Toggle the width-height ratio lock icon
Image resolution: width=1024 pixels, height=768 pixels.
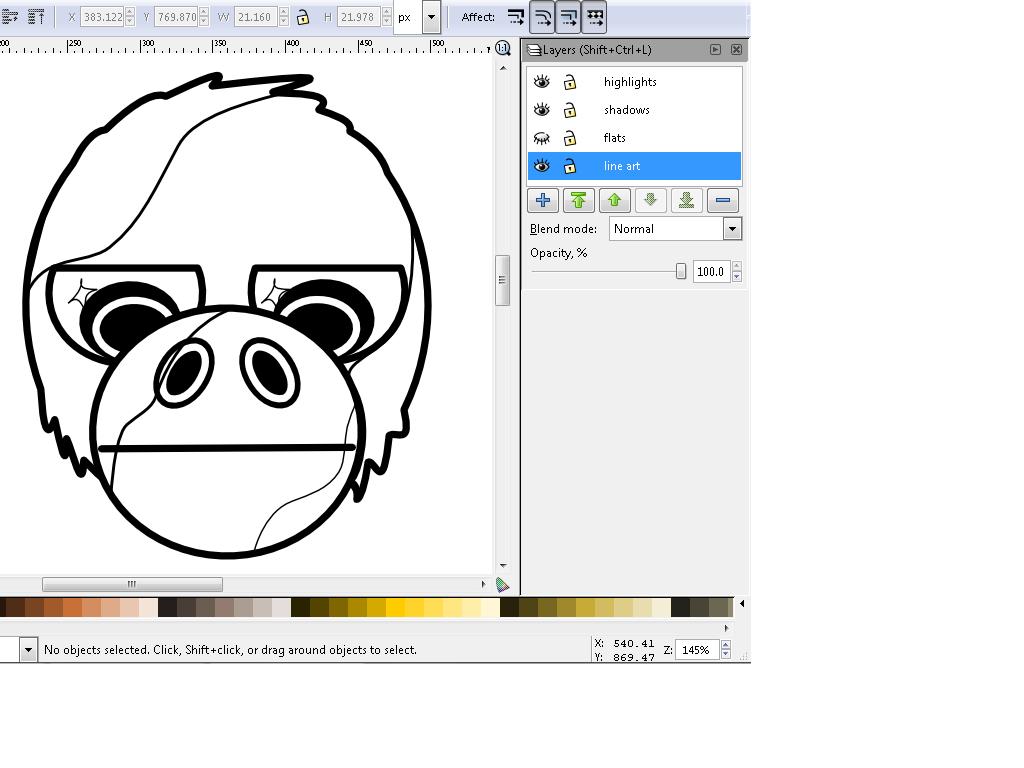[302, 17]
